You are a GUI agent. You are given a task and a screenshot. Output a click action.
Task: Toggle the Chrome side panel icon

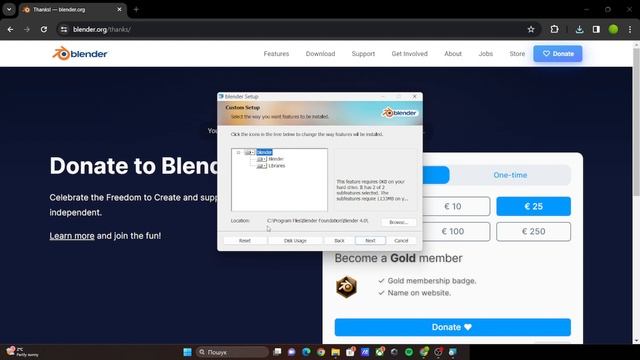click(596, 29)
